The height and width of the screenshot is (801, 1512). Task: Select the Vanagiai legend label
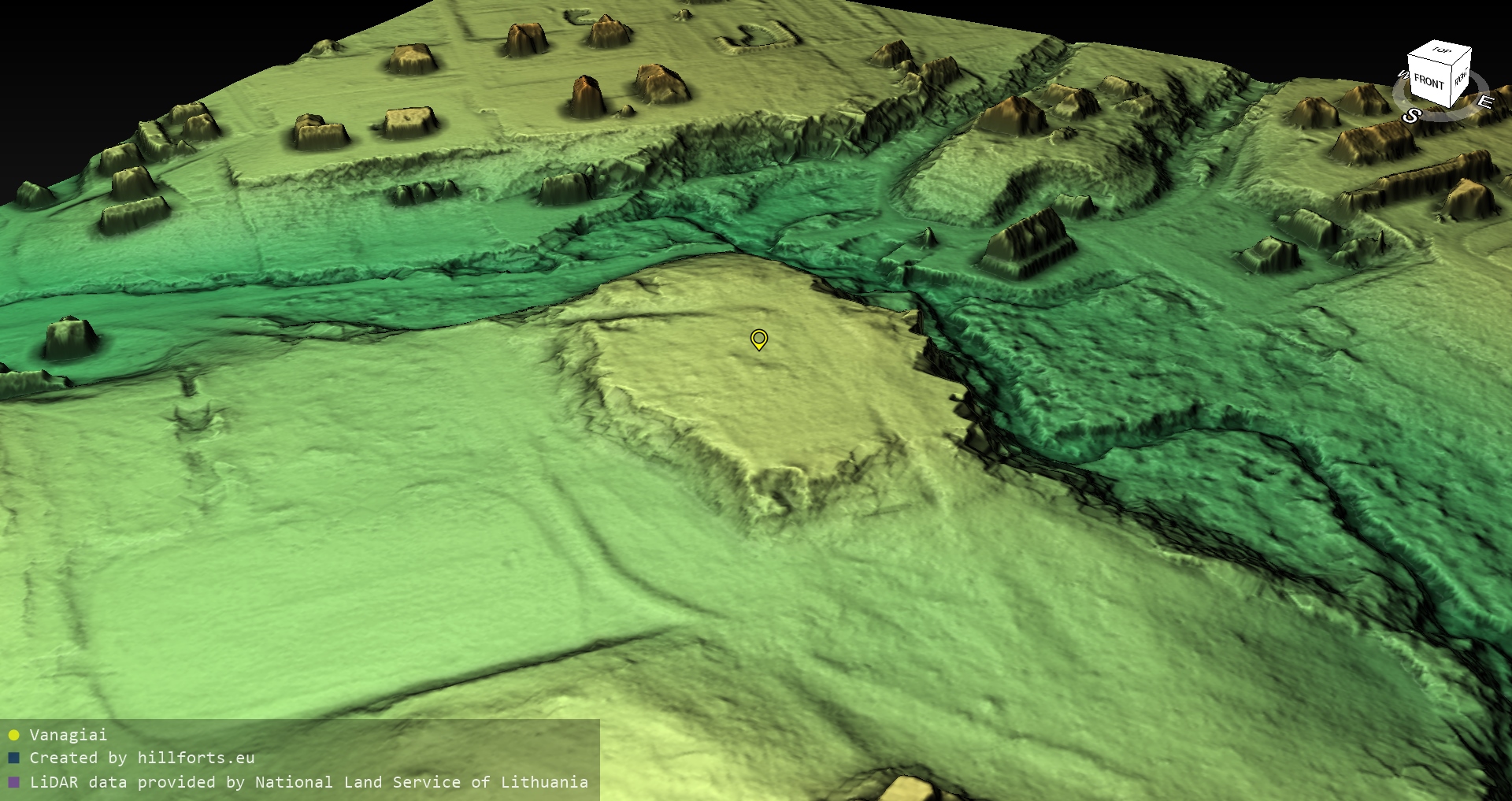pos(68,735)
